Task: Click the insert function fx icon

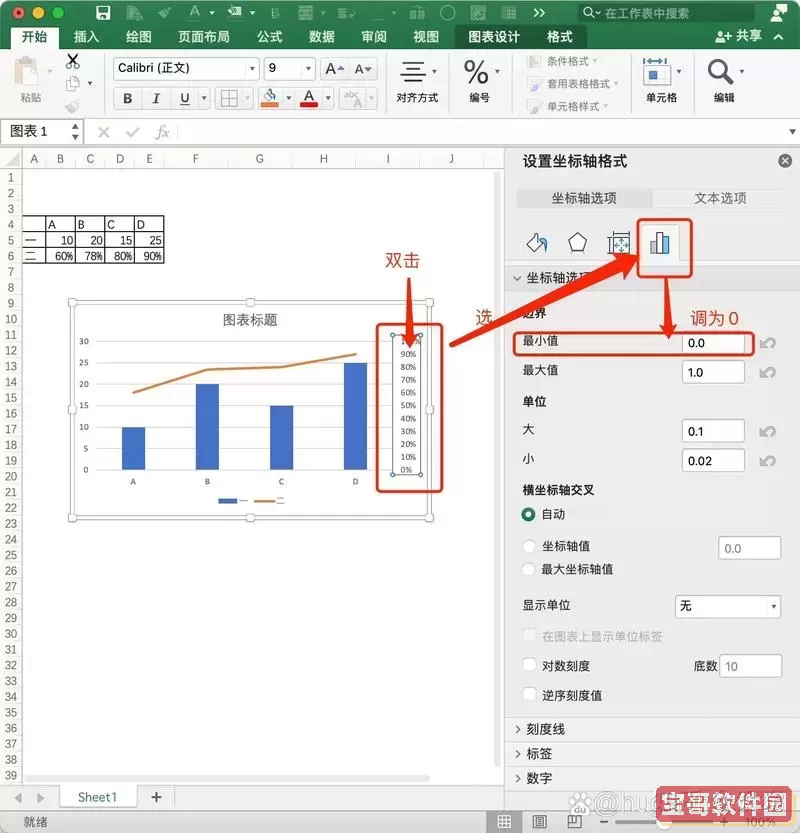Action: pyautogui.click(x=162, y=132)
